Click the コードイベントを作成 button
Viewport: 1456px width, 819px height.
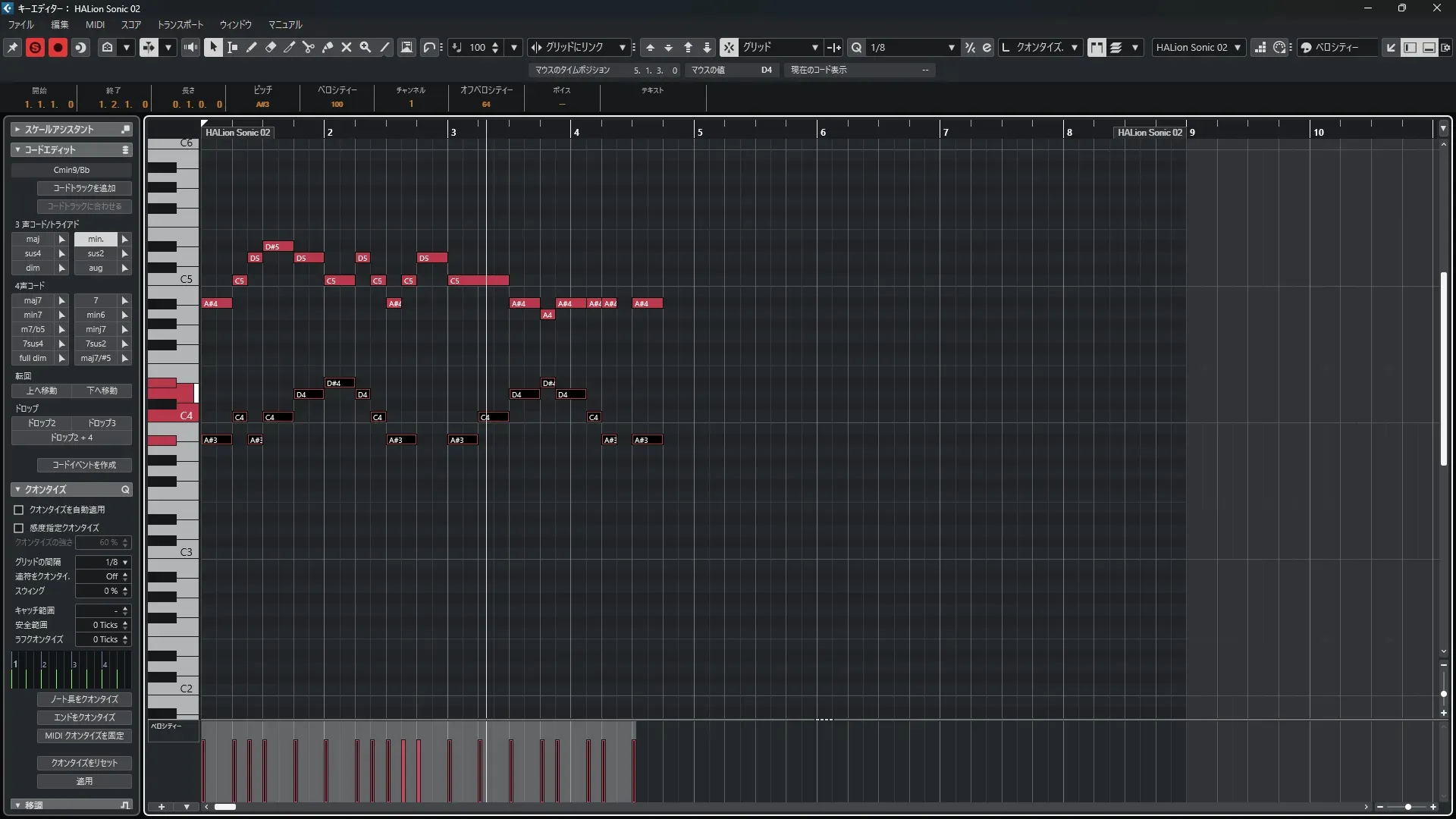tap(84, 465)
